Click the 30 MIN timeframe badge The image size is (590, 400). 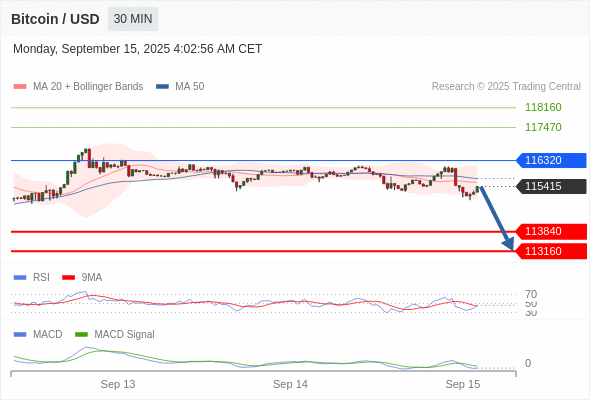[x=133, y=19]
